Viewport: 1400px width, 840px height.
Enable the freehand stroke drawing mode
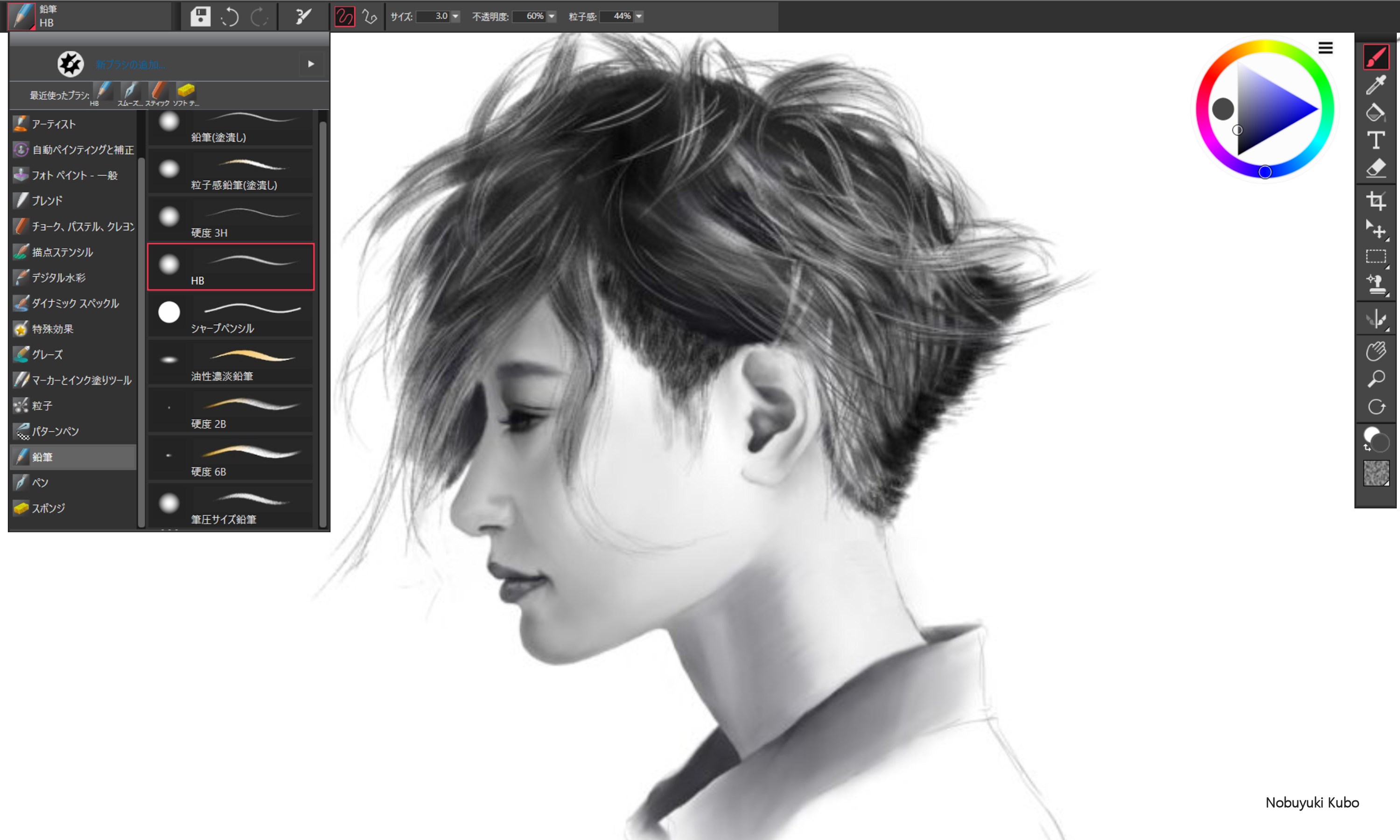point(346,17)
